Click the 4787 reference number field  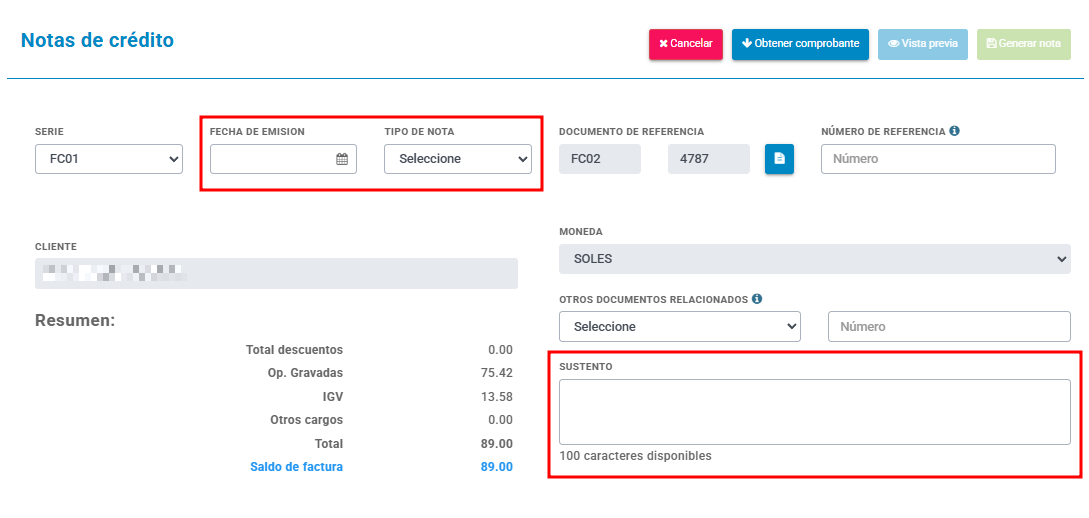(709, 159)
